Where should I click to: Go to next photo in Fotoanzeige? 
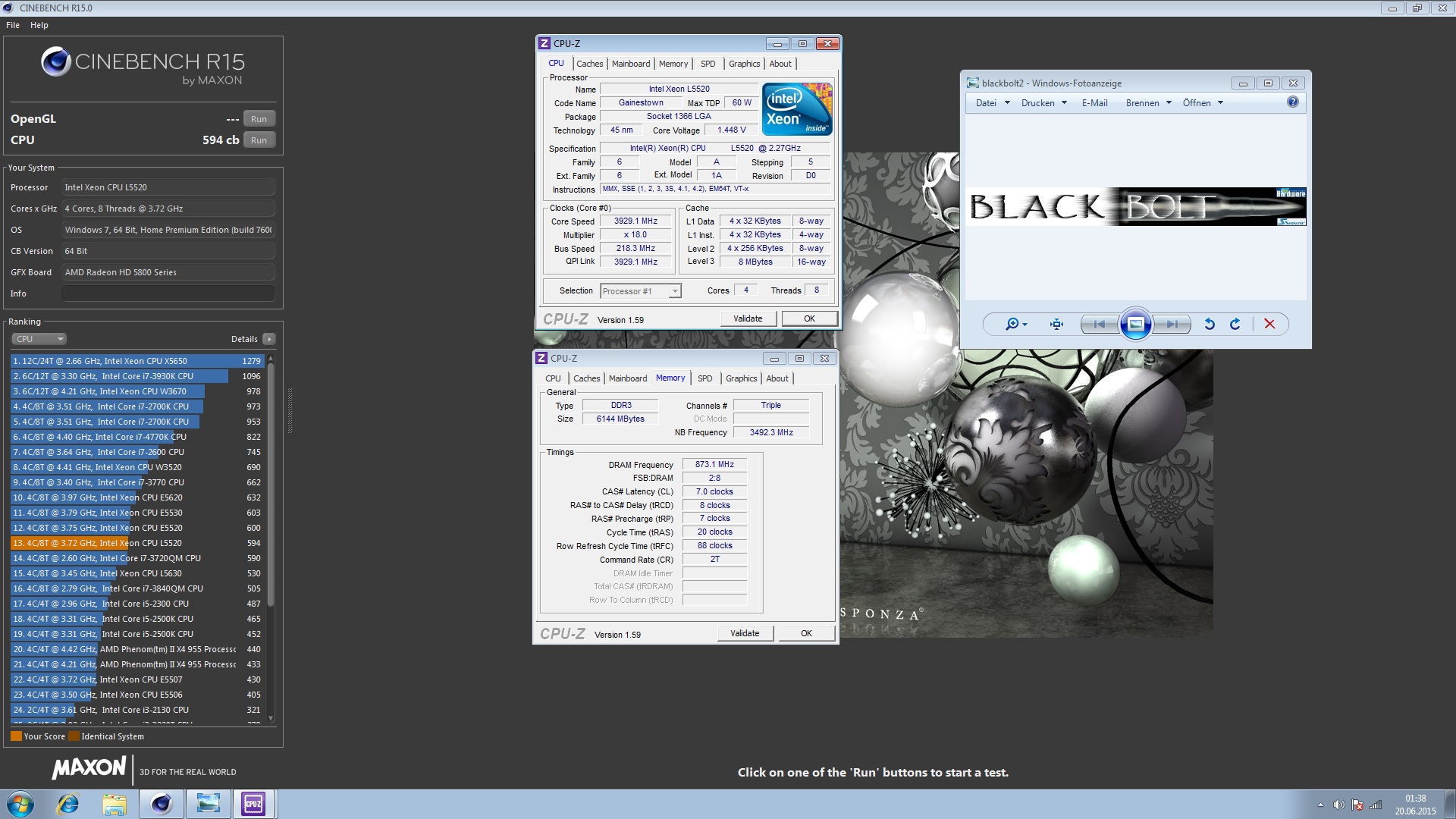[x=1172, y=325]
